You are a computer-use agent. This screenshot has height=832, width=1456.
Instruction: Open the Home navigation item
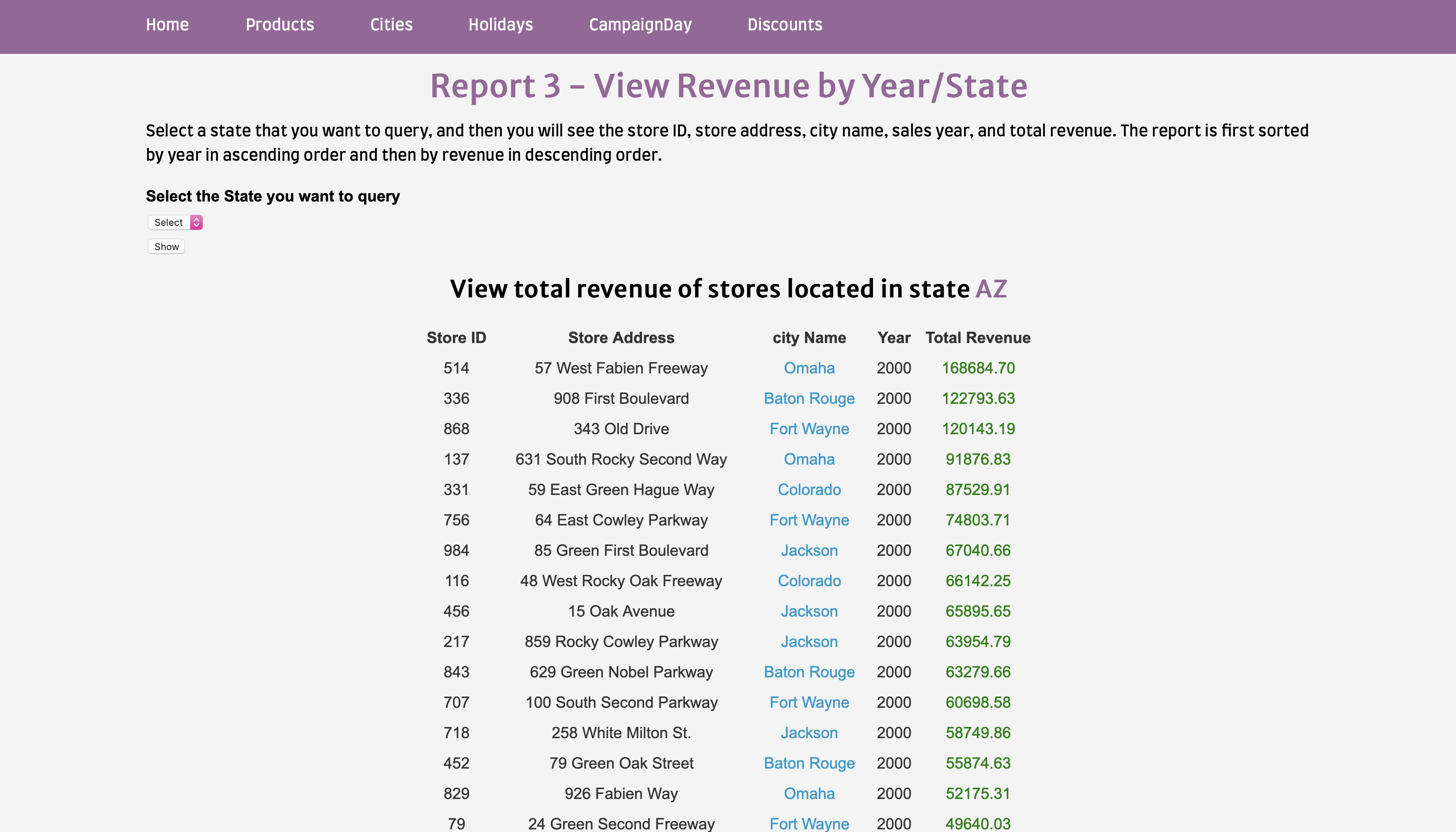tap(167, 25)
